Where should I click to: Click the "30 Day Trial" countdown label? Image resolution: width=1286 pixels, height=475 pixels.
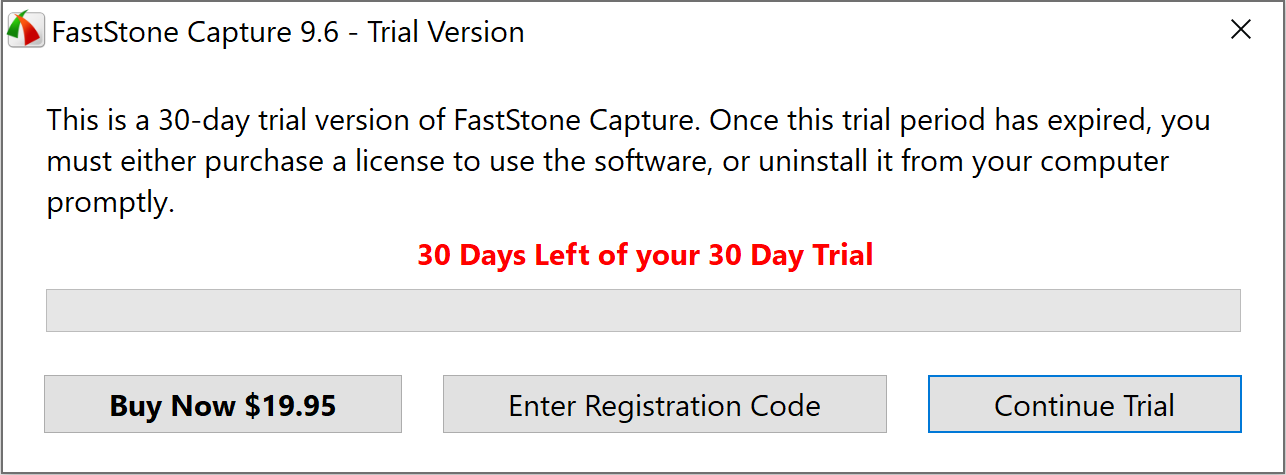tap(790, 255)
